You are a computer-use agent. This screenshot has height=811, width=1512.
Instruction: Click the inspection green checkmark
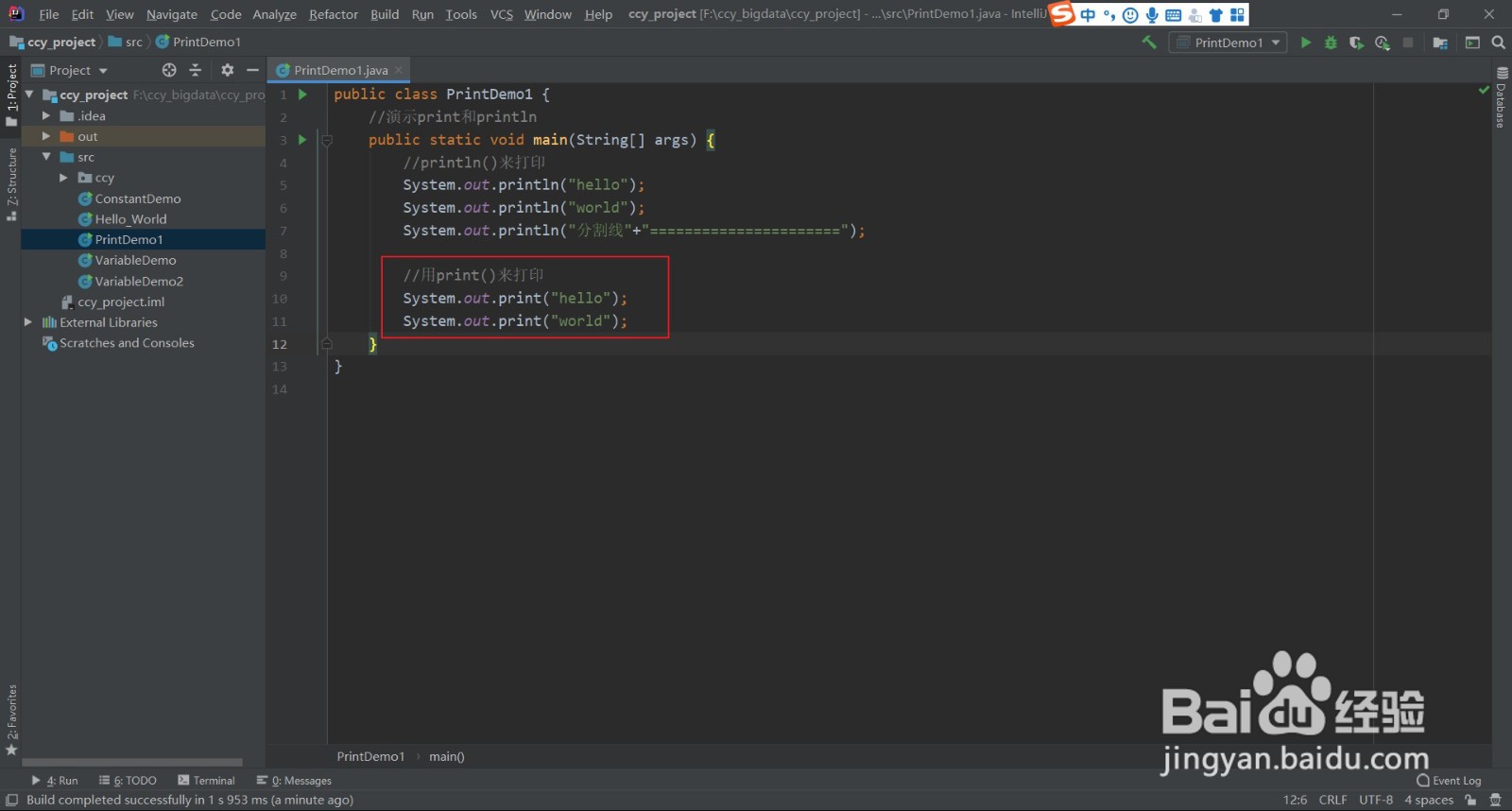[x=1484, y=90]
